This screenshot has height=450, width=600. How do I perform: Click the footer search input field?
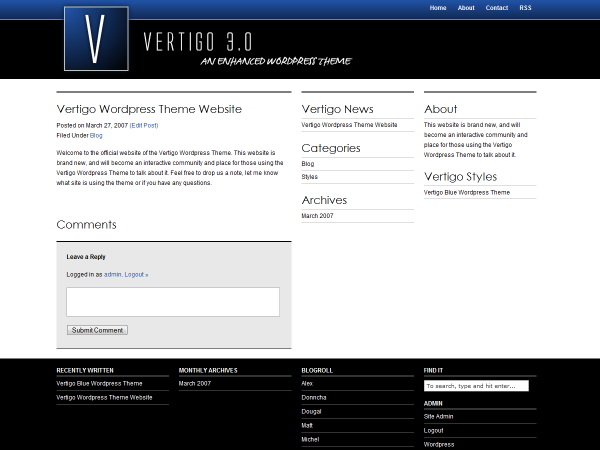click(x=476, y=386)
